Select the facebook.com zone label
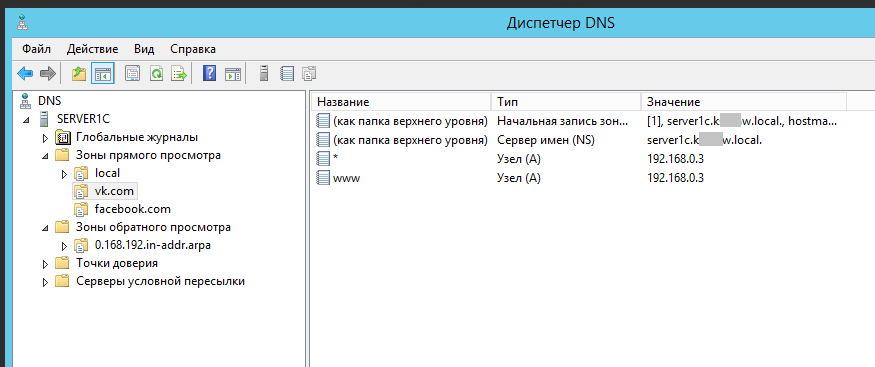Screen dimensions: 875x367 point(133,209)
